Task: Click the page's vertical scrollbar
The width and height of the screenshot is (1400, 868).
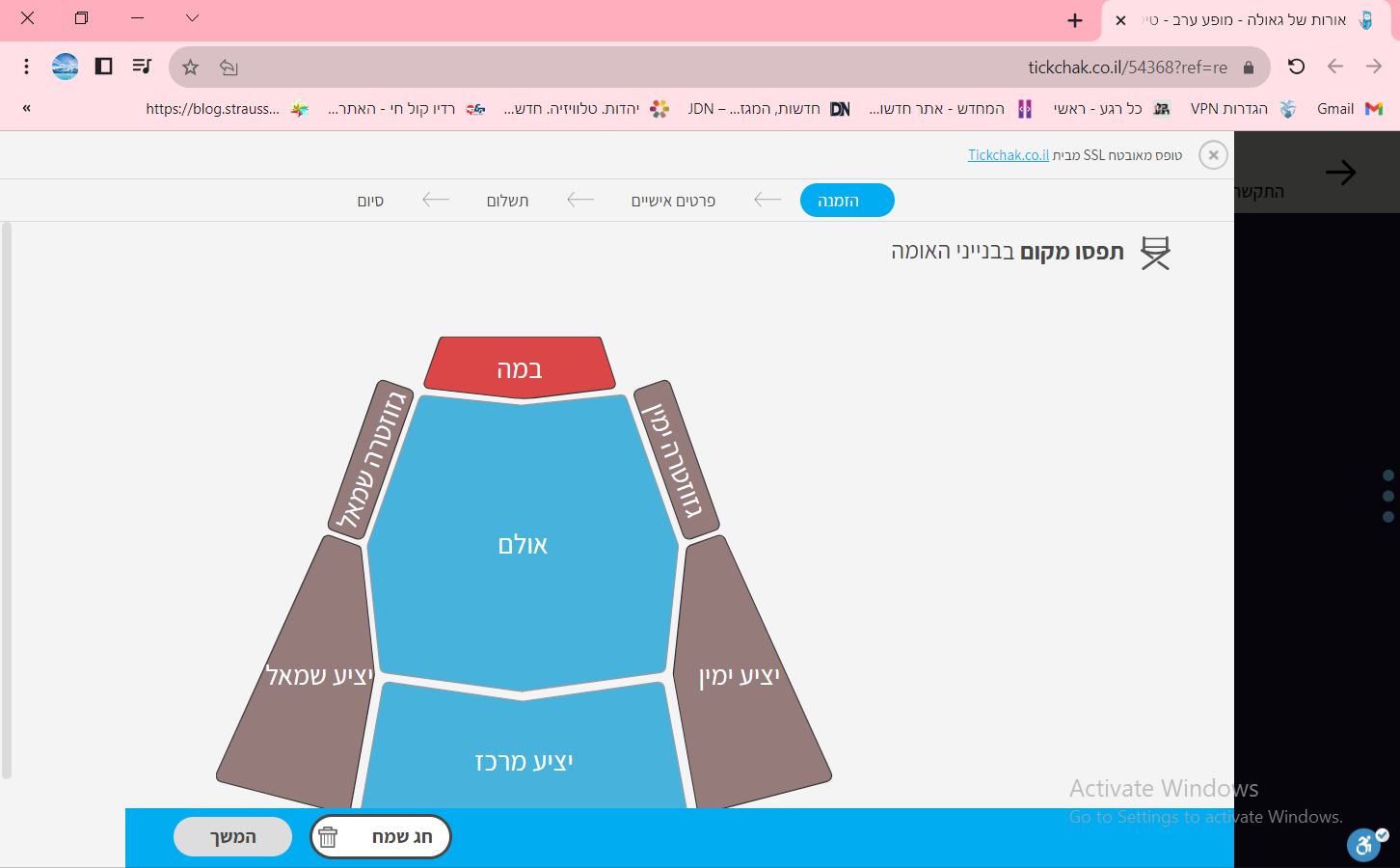Action: pyautogui.click(x=7, y=500)
